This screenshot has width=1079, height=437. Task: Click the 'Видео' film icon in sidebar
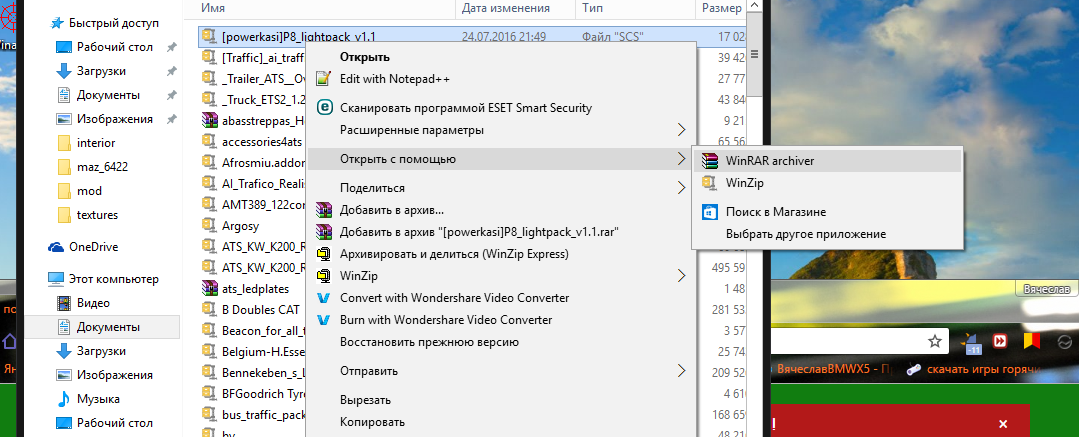(64, 303)
